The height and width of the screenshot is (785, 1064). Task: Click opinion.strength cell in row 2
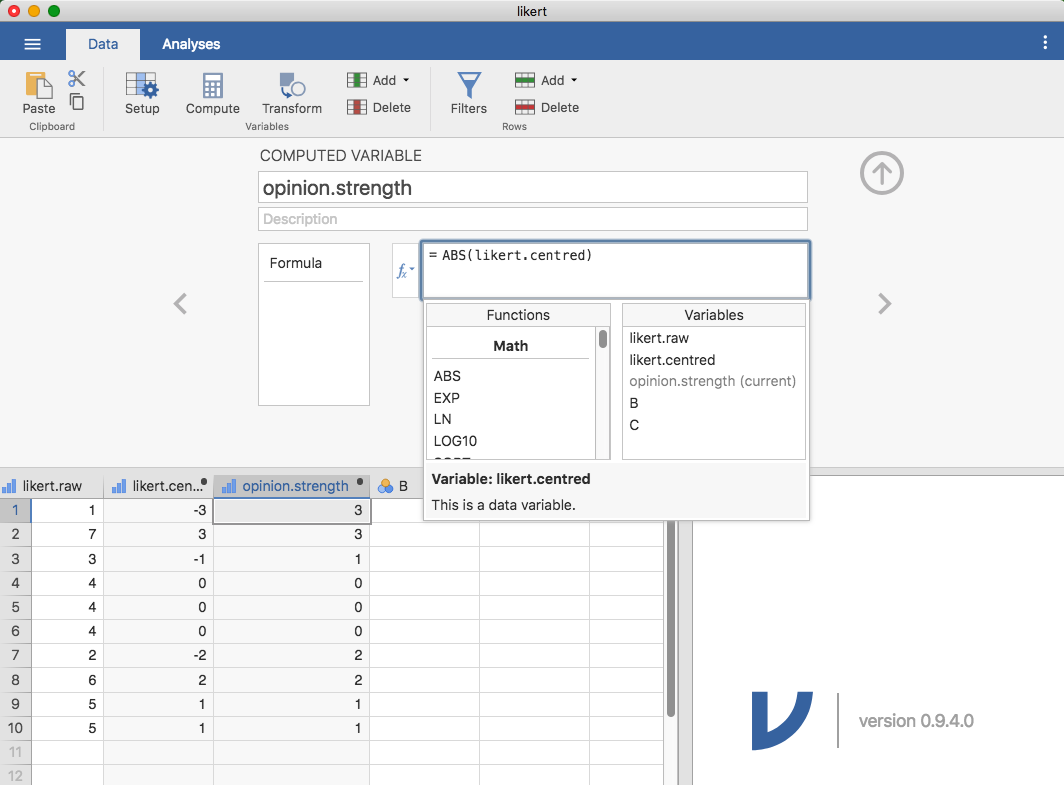coord(292,534)
